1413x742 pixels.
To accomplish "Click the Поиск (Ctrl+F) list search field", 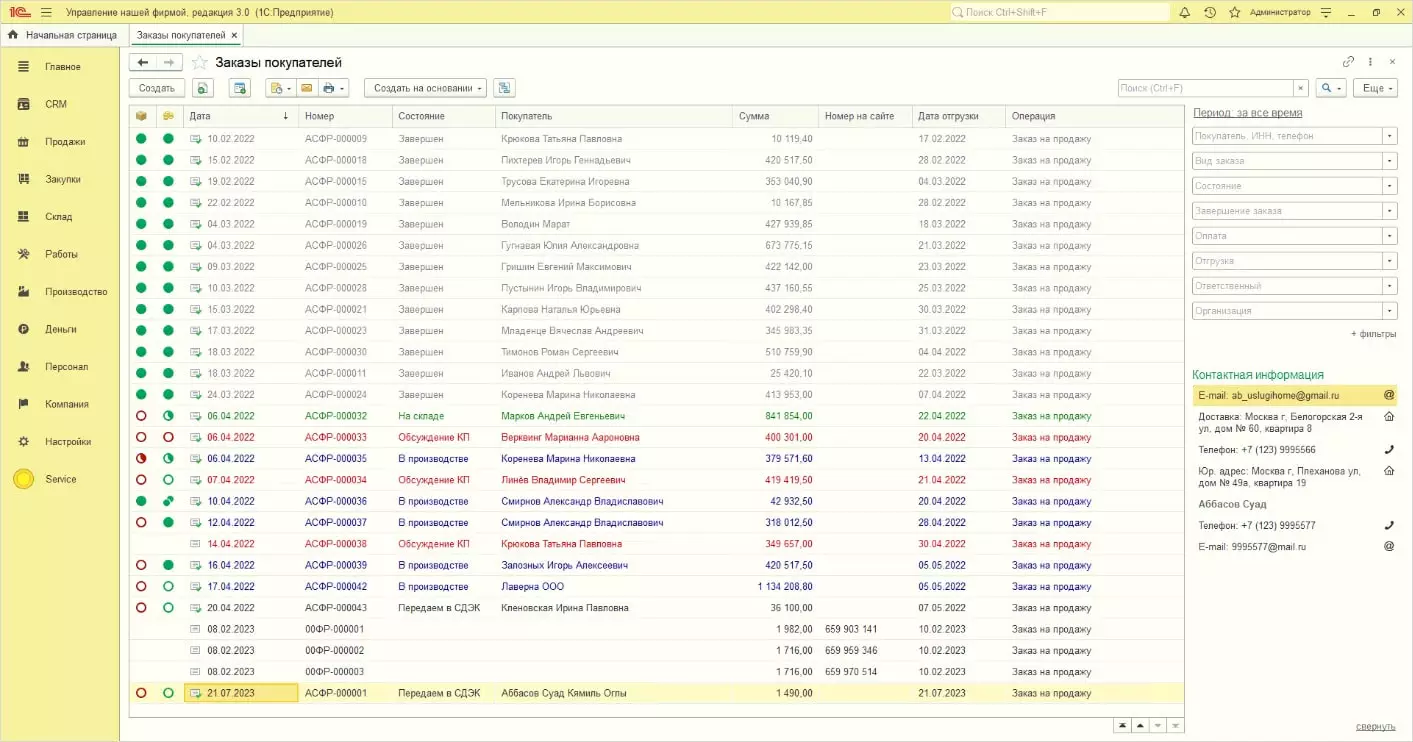I will click(x=1205, y=88).
